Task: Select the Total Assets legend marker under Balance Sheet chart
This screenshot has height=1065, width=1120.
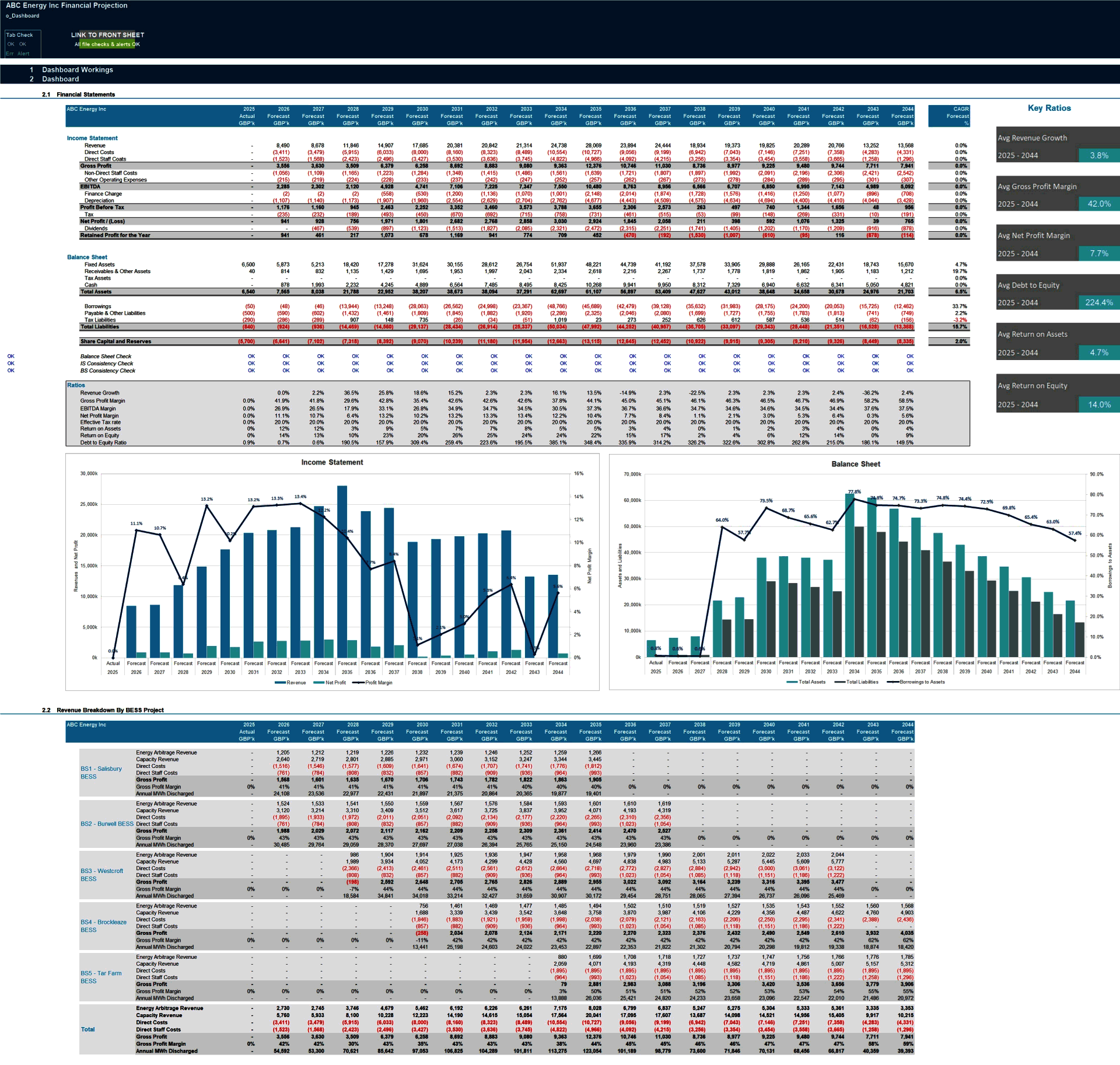Action: pos(792,682)
